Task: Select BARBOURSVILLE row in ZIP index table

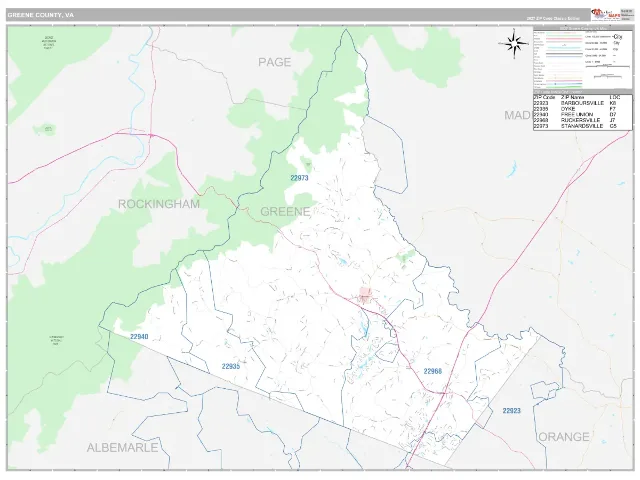Action: tap(582, 104)
